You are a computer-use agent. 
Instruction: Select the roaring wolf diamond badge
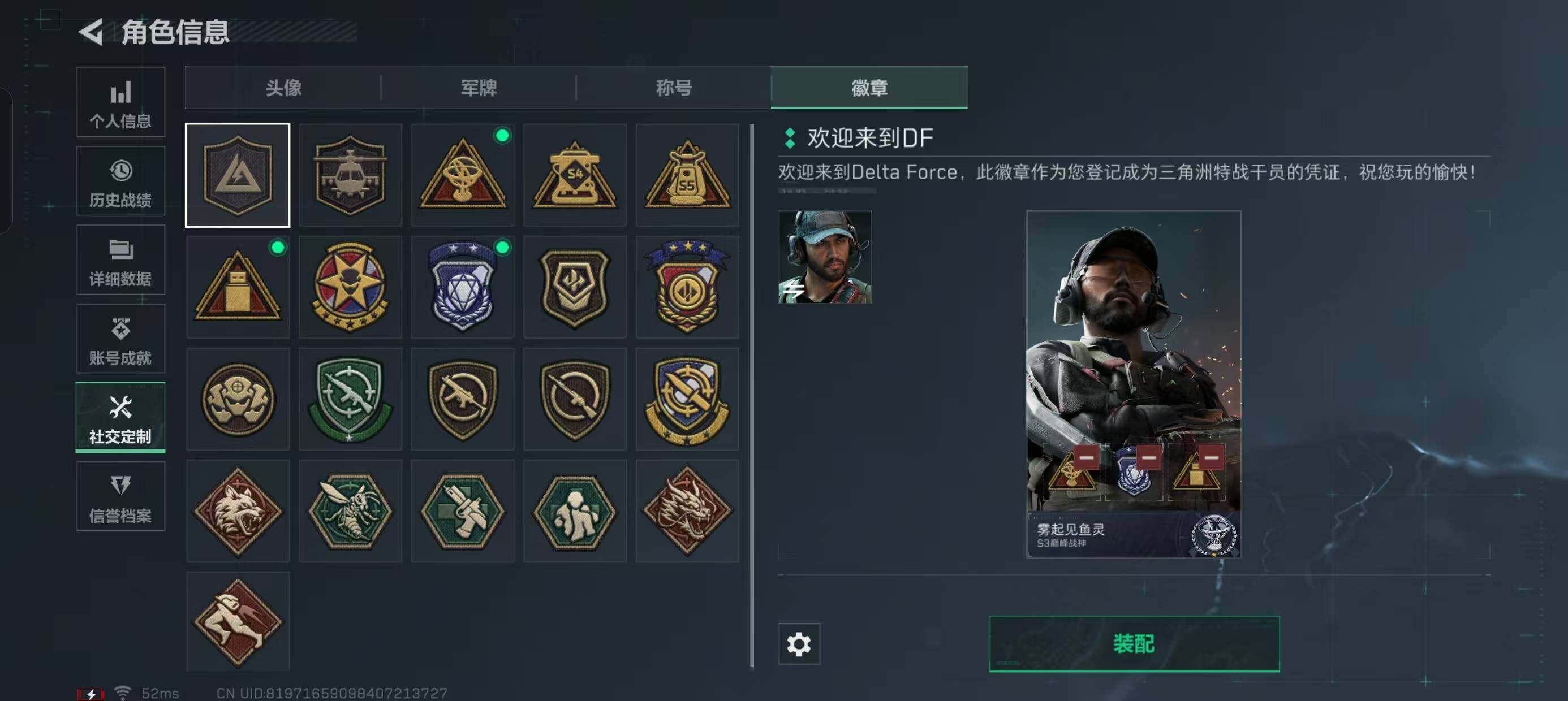tap(238, 511)
